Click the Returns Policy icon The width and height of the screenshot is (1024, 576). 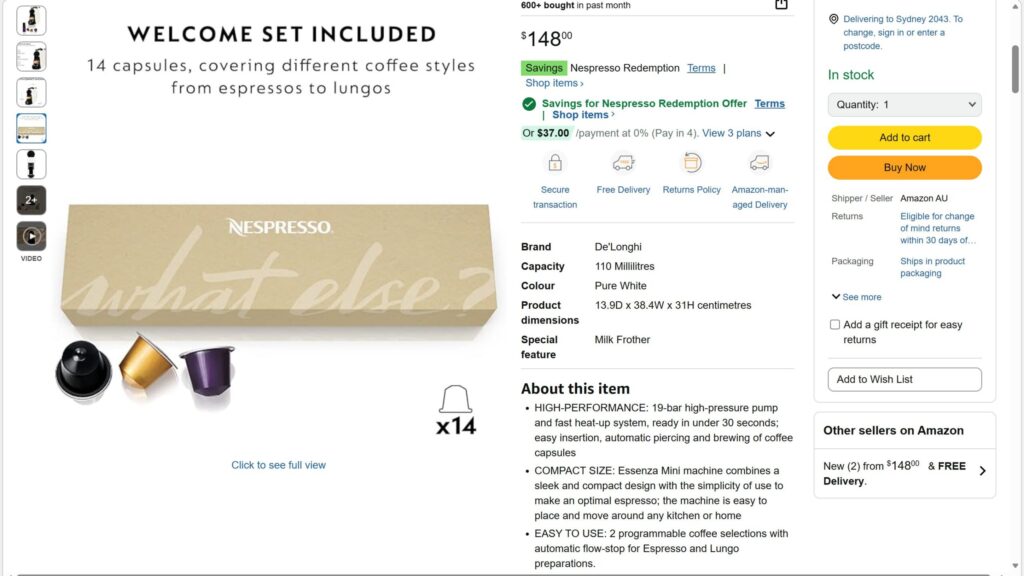[x=692, y=162]
